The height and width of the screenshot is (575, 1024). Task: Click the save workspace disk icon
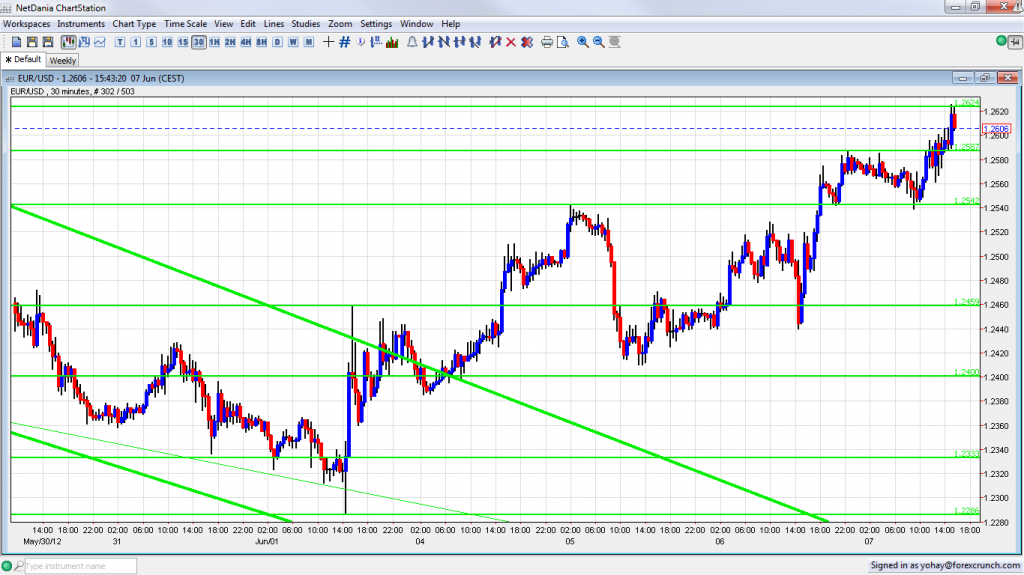[48, 42]
